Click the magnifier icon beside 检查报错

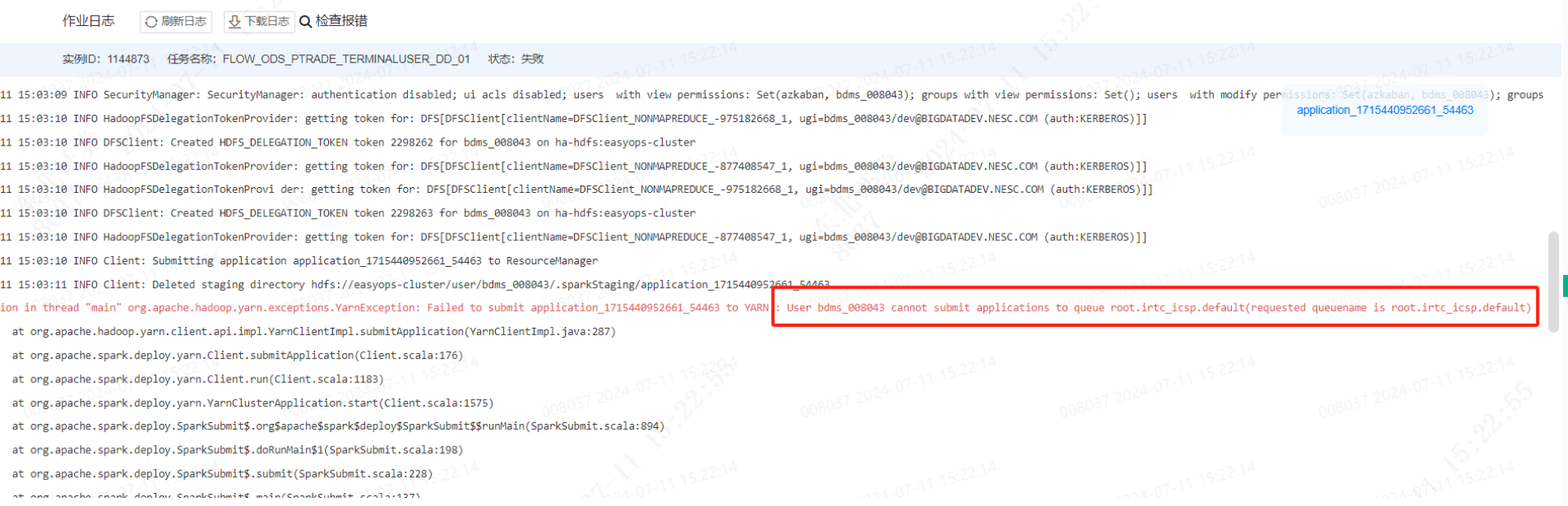click(305, 22)
